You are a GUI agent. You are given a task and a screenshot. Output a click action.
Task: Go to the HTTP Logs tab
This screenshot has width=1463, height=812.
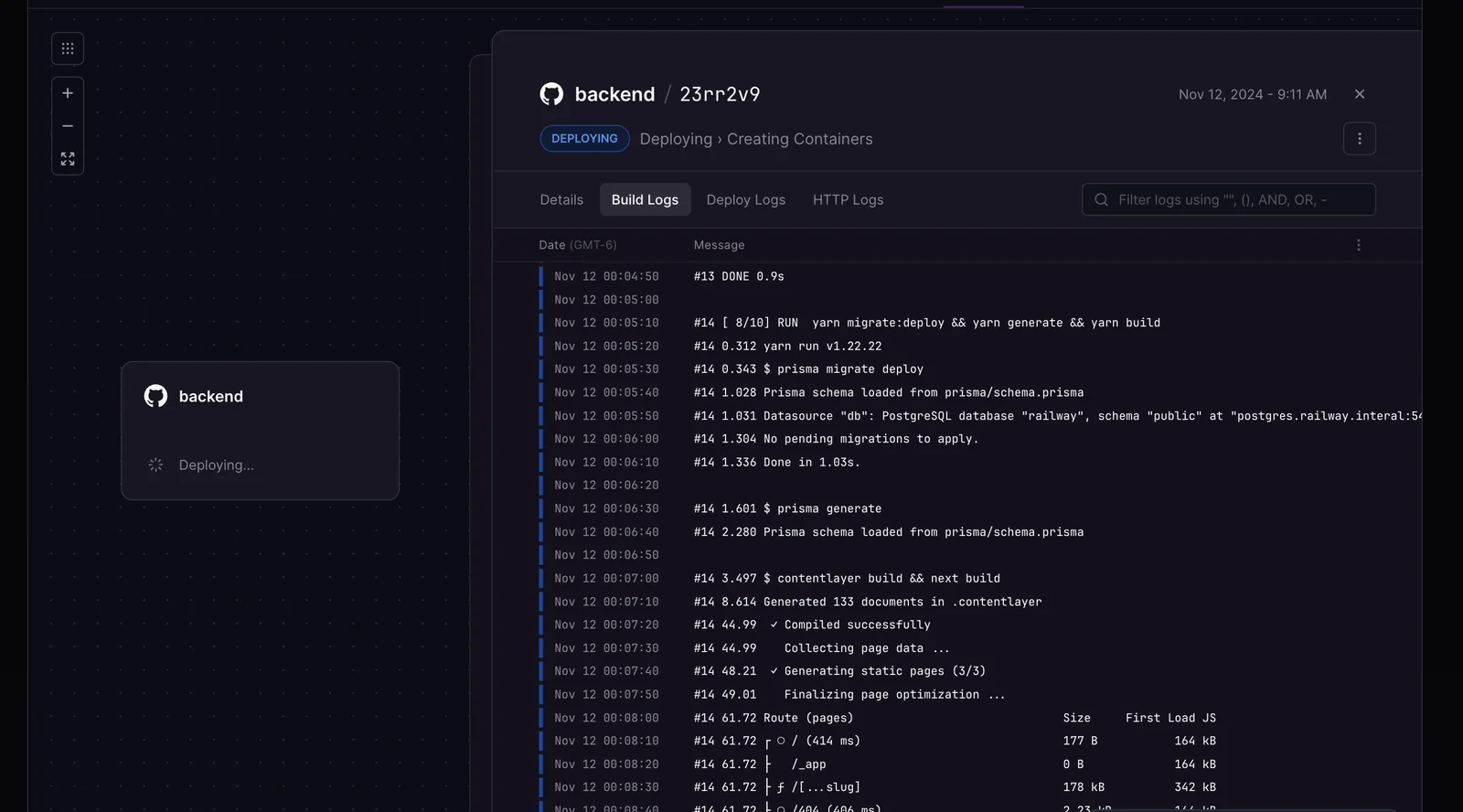[x=848, y=199]
